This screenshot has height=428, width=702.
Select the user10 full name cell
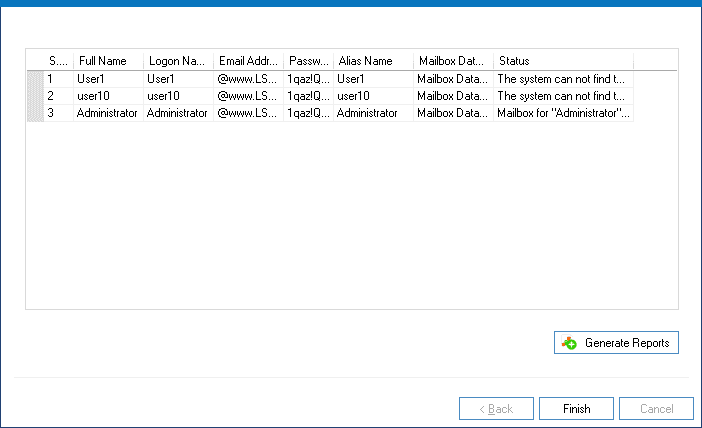click(108, 96)
